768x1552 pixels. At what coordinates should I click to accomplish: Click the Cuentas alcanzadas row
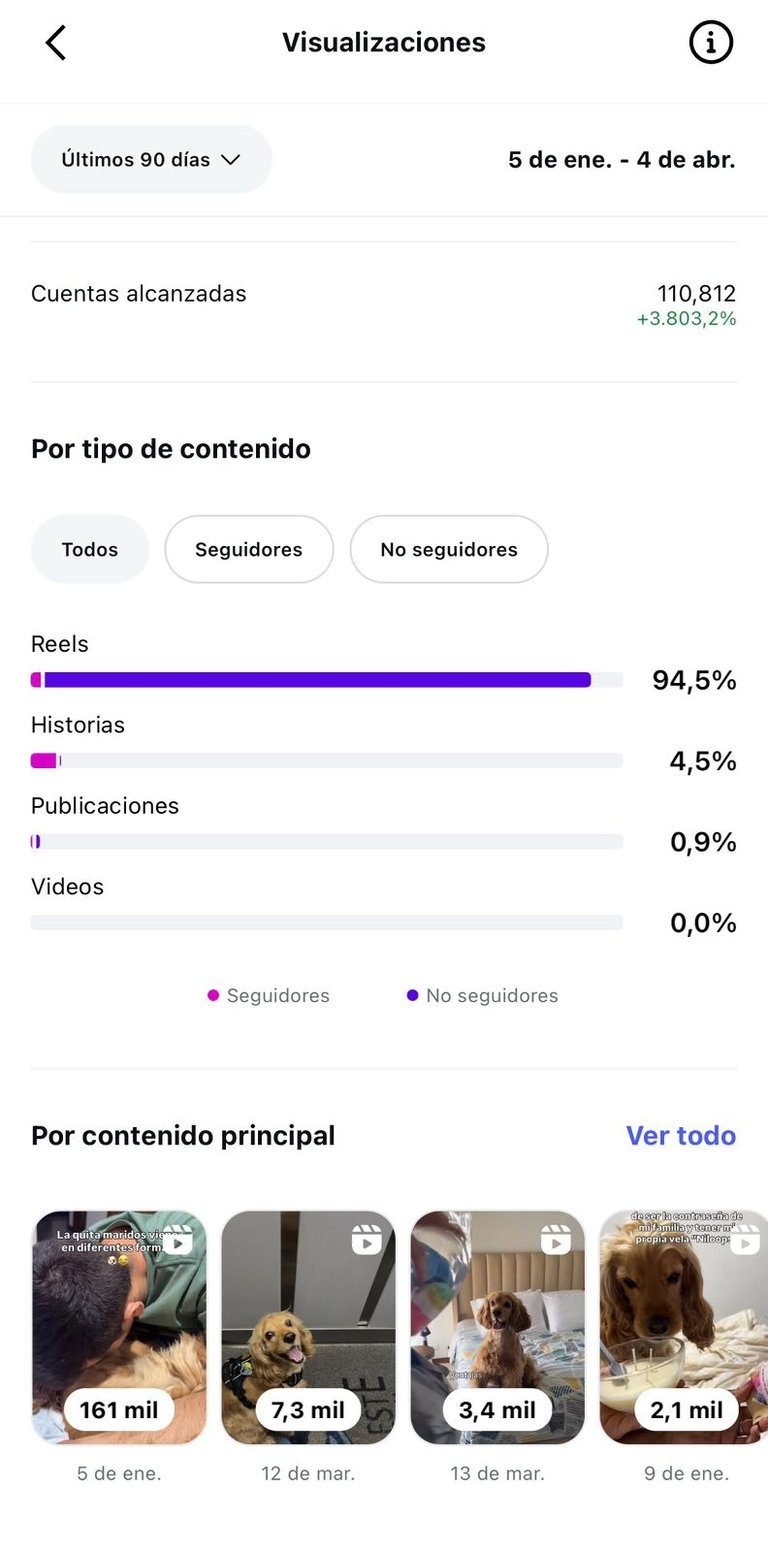(x=384, y=305)
